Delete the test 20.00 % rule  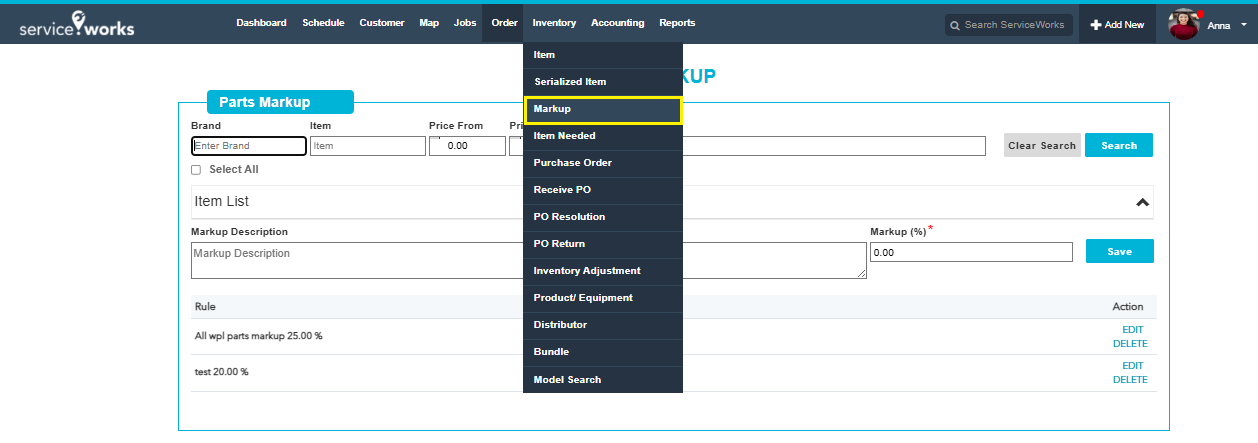point(1130,380)
